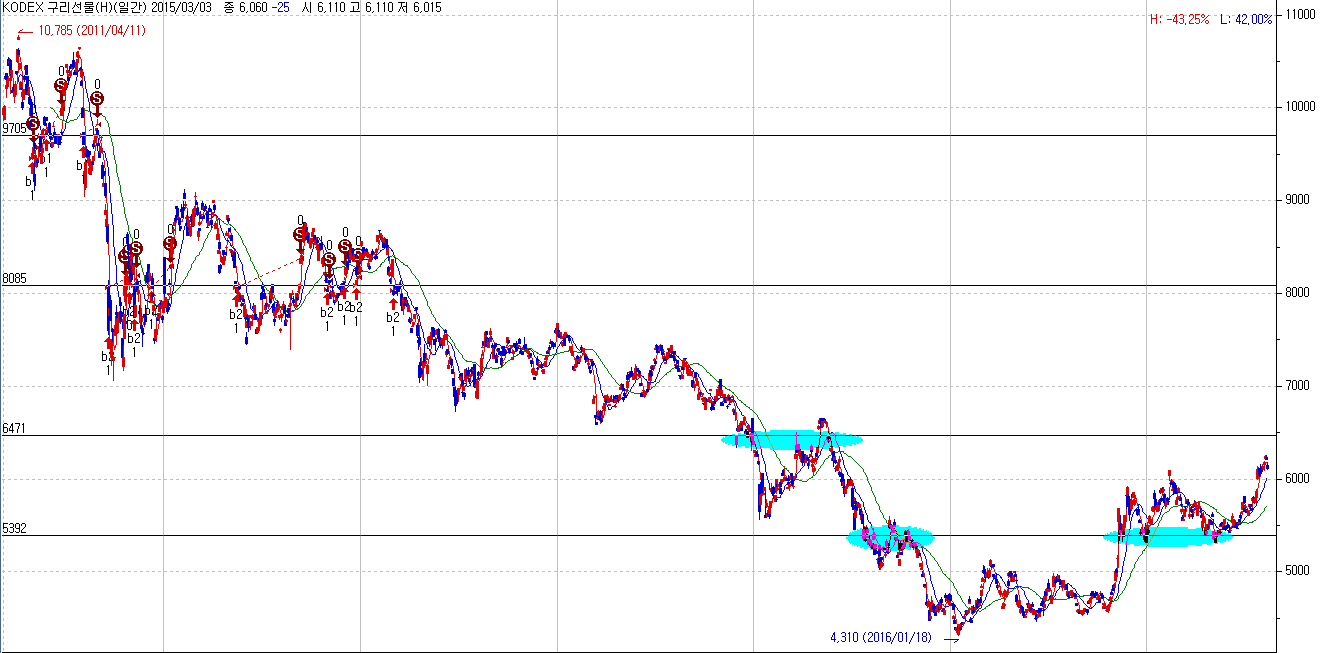Image resolution: width=1329 pixels, height=653 pixels.
Task: Click the H: -43.25% indicator
Action: tap(1181, 19)
